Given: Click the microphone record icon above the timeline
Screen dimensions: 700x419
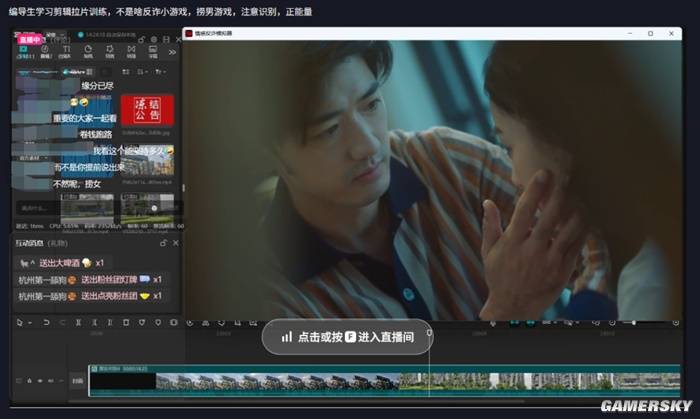Looking at the screenshot, I should click(493, 323).
